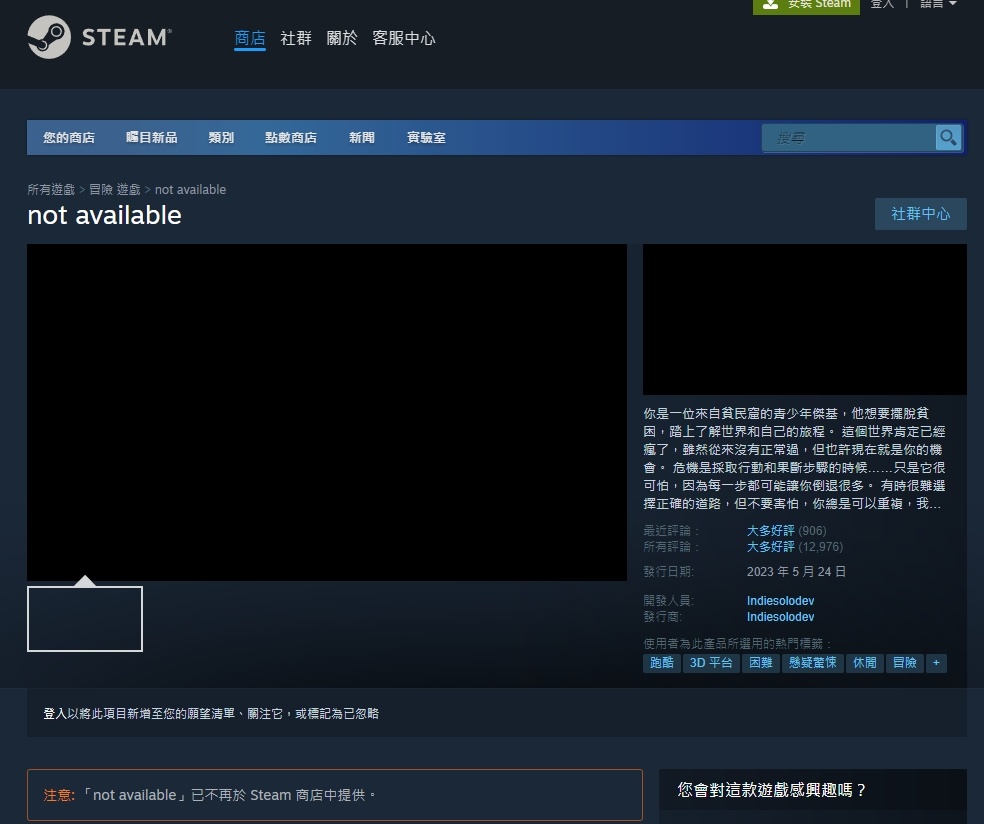Click the not available breadcrumb link
Screen dimensions: 984x824
190,190
